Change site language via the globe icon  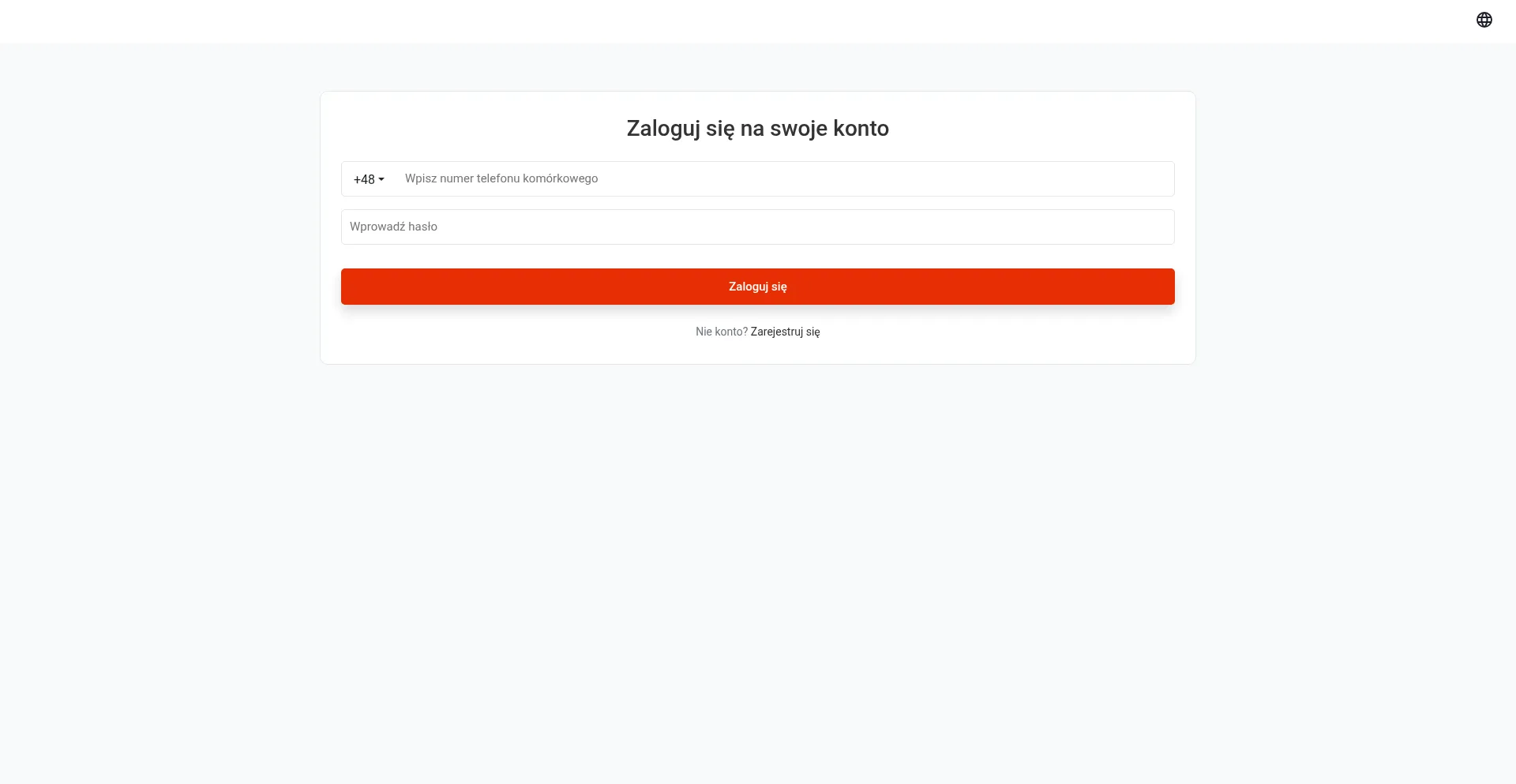coord(1484,20)
